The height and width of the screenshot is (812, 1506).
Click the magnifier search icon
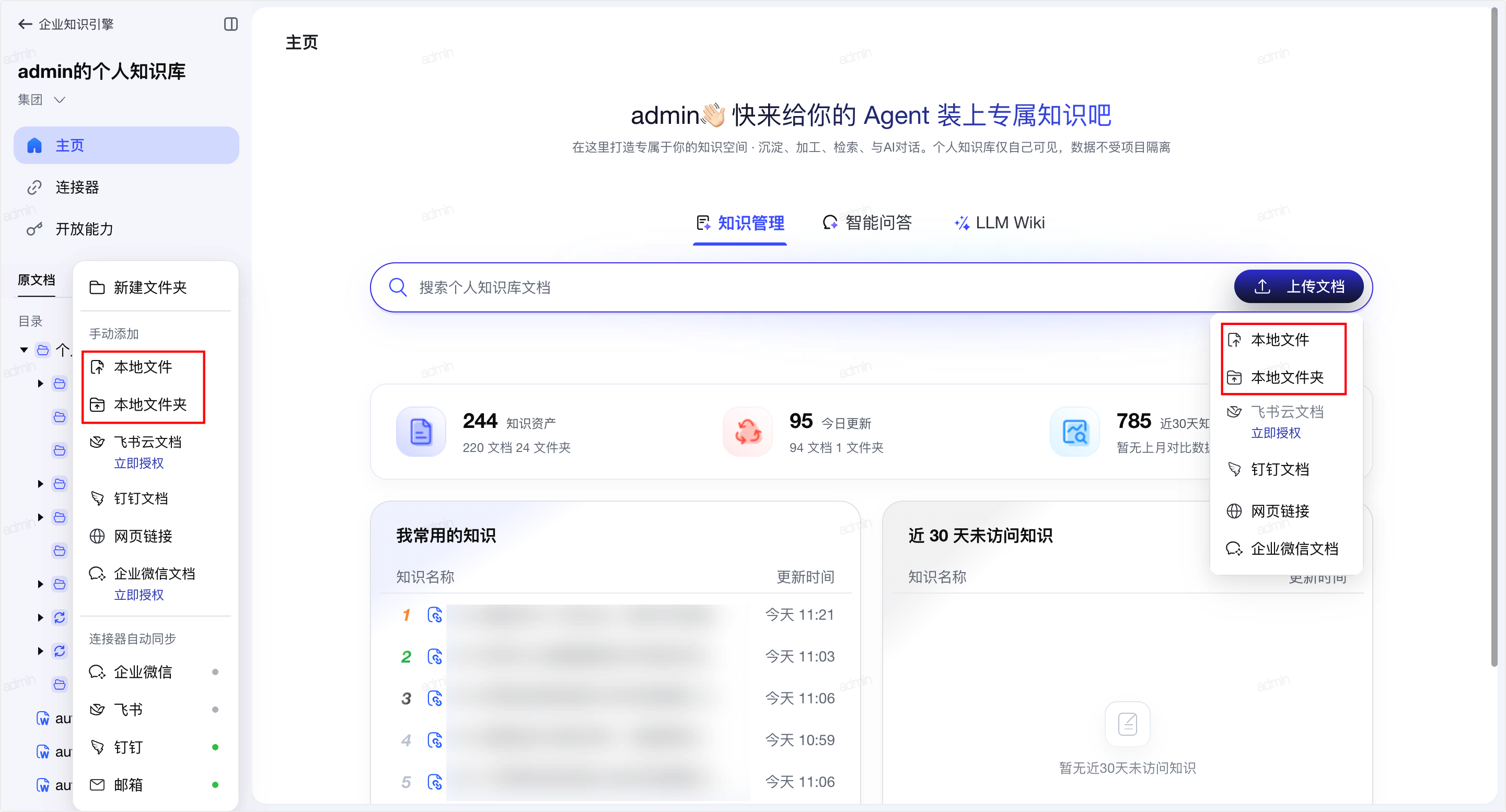(398, 287)
